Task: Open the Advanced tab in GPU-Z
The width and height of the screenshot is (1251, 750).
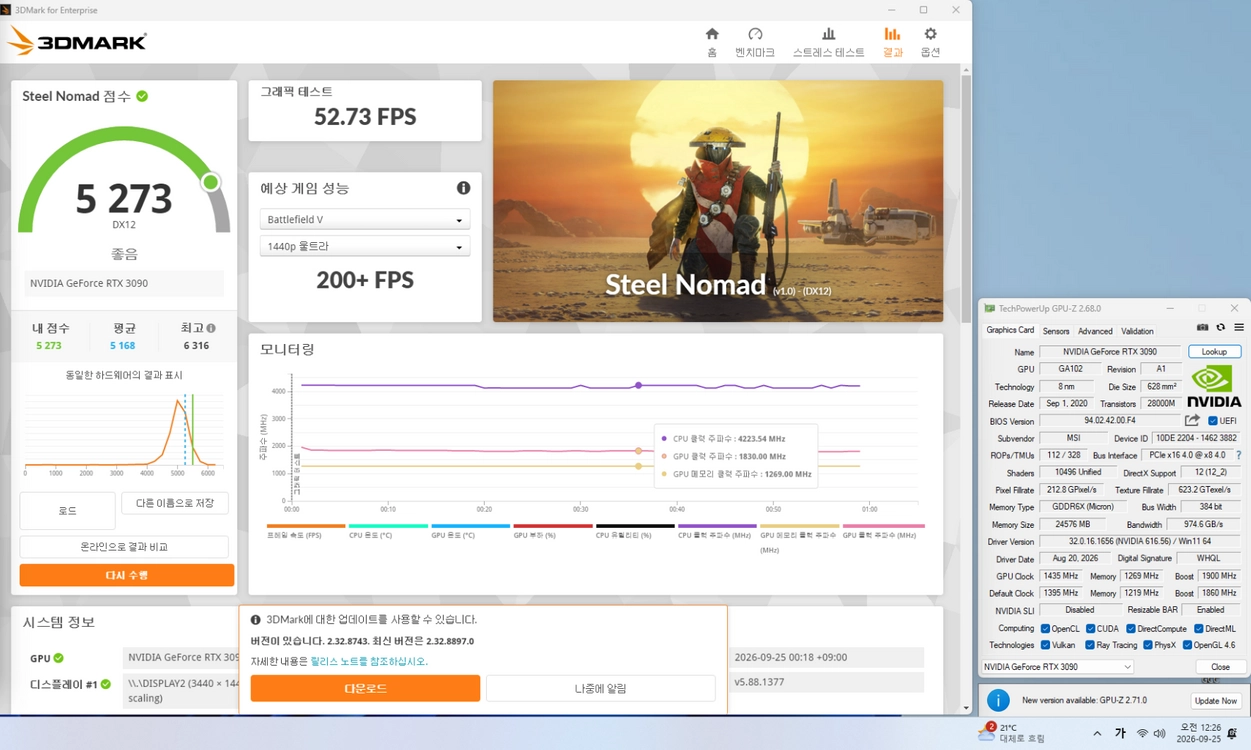Action: pos(1095,331)
